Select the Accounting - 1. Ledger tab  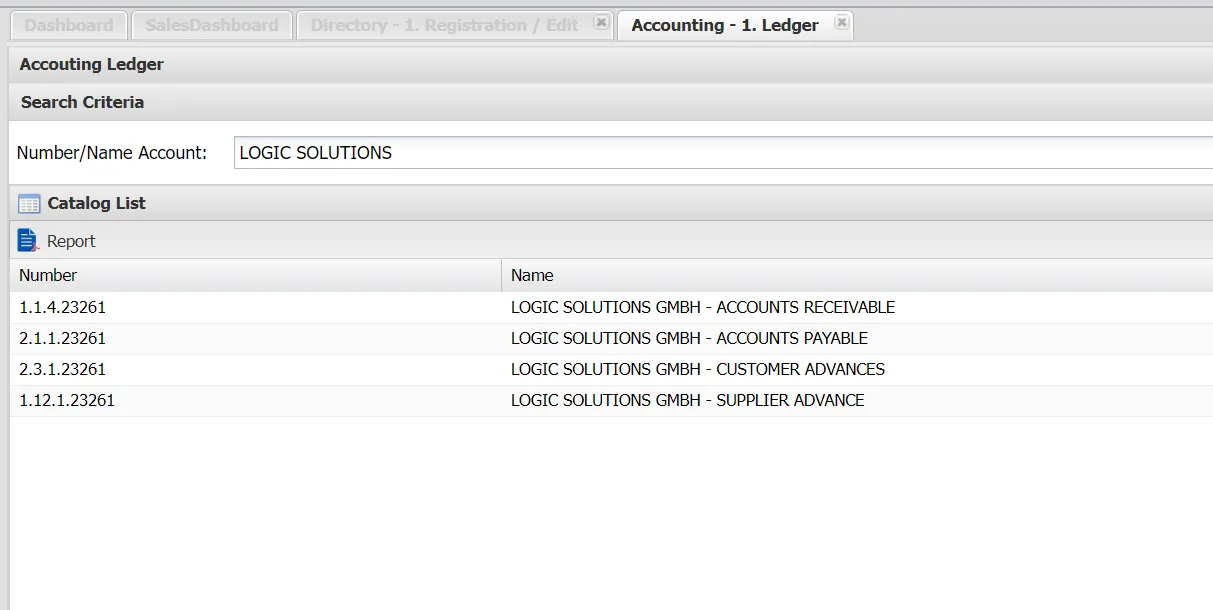(724, 25)
